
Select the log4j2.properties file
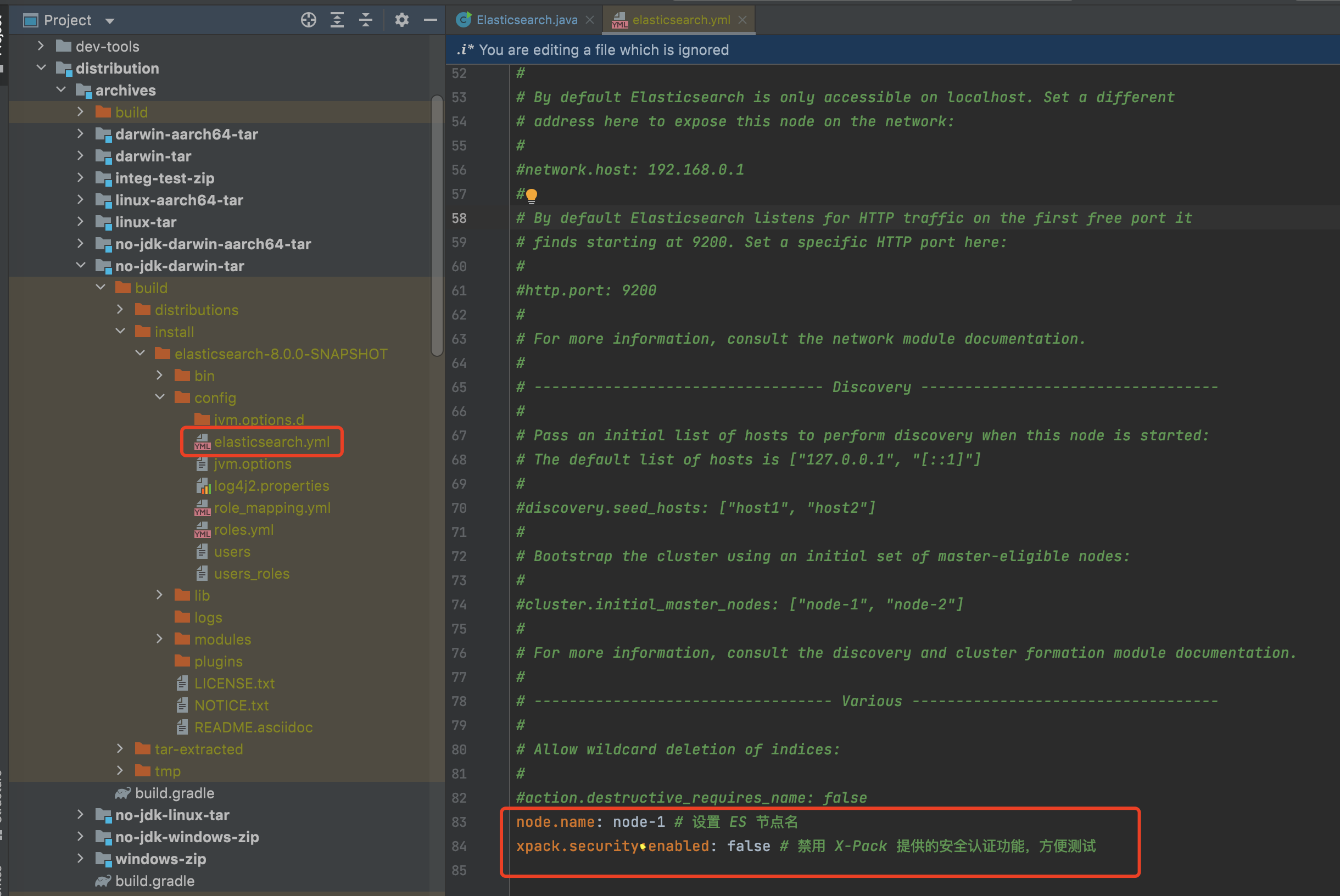(x=271, y=486)
